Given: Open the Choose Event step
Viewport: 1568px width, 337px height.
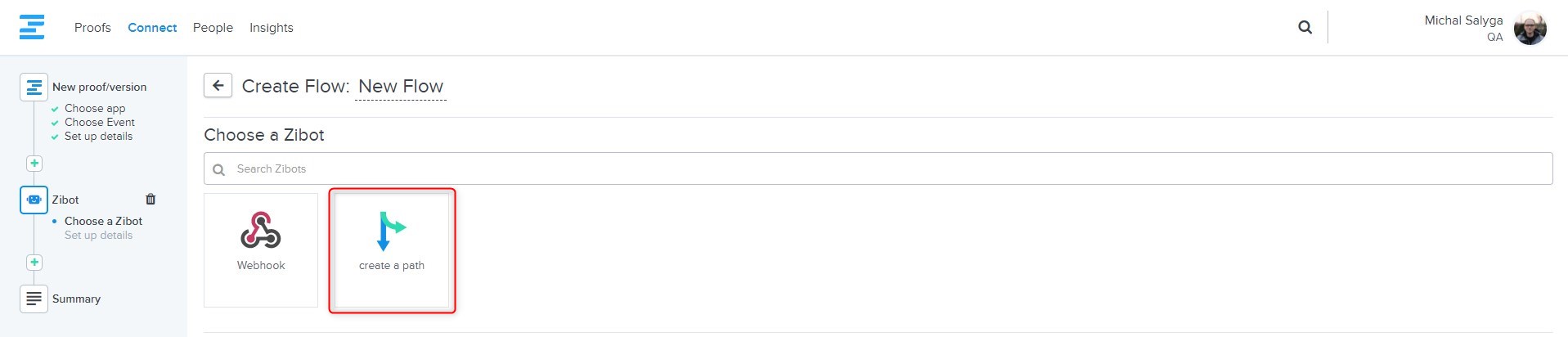Looking at the screenshot, I should pyautogui.click(x=100, y=122).
